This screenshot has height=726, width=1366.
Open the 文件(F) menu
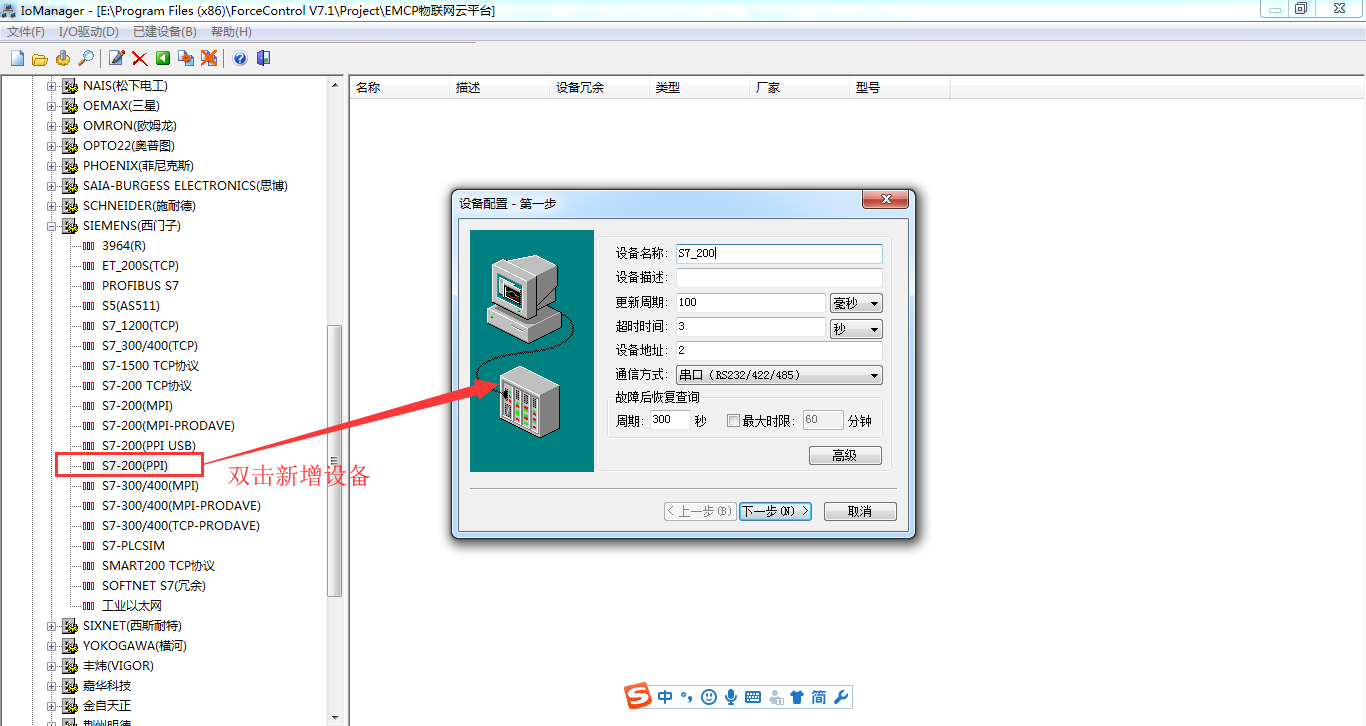pyautogui.click(x=26, y=32)
